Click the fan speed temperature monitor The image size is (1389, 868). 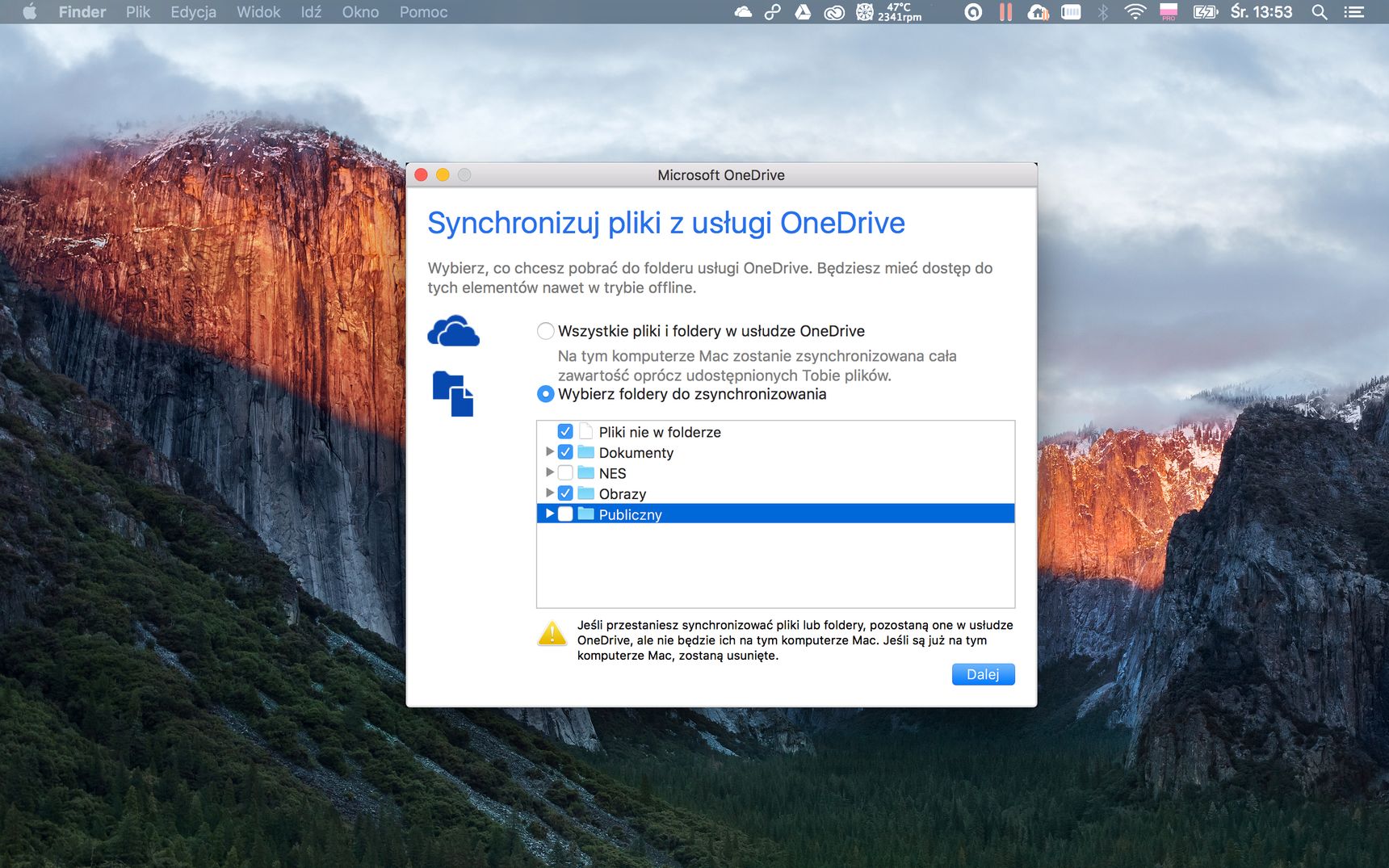[888, 12]
